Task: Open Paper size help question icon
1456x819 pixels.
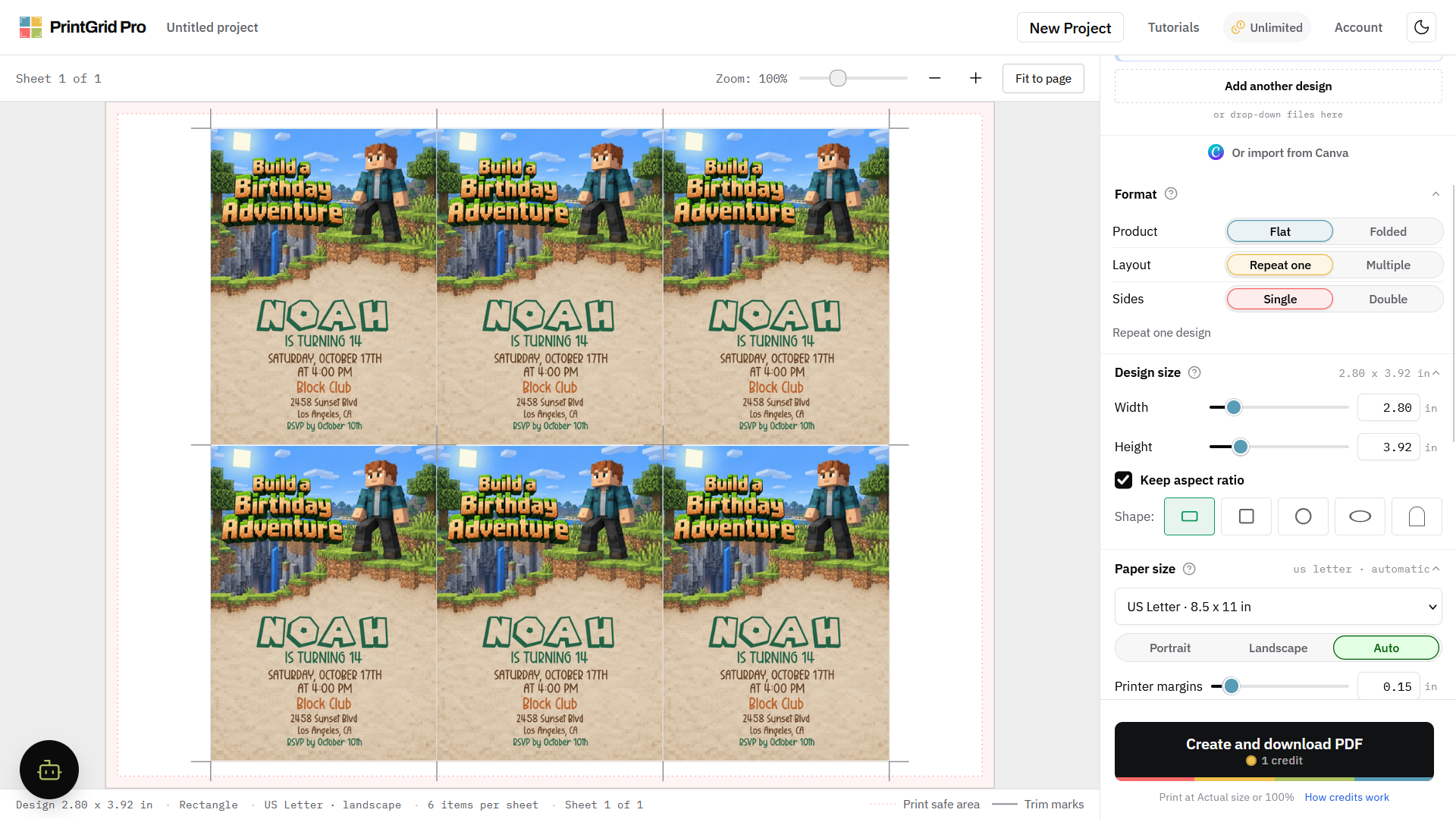Action: [1189, 569]
